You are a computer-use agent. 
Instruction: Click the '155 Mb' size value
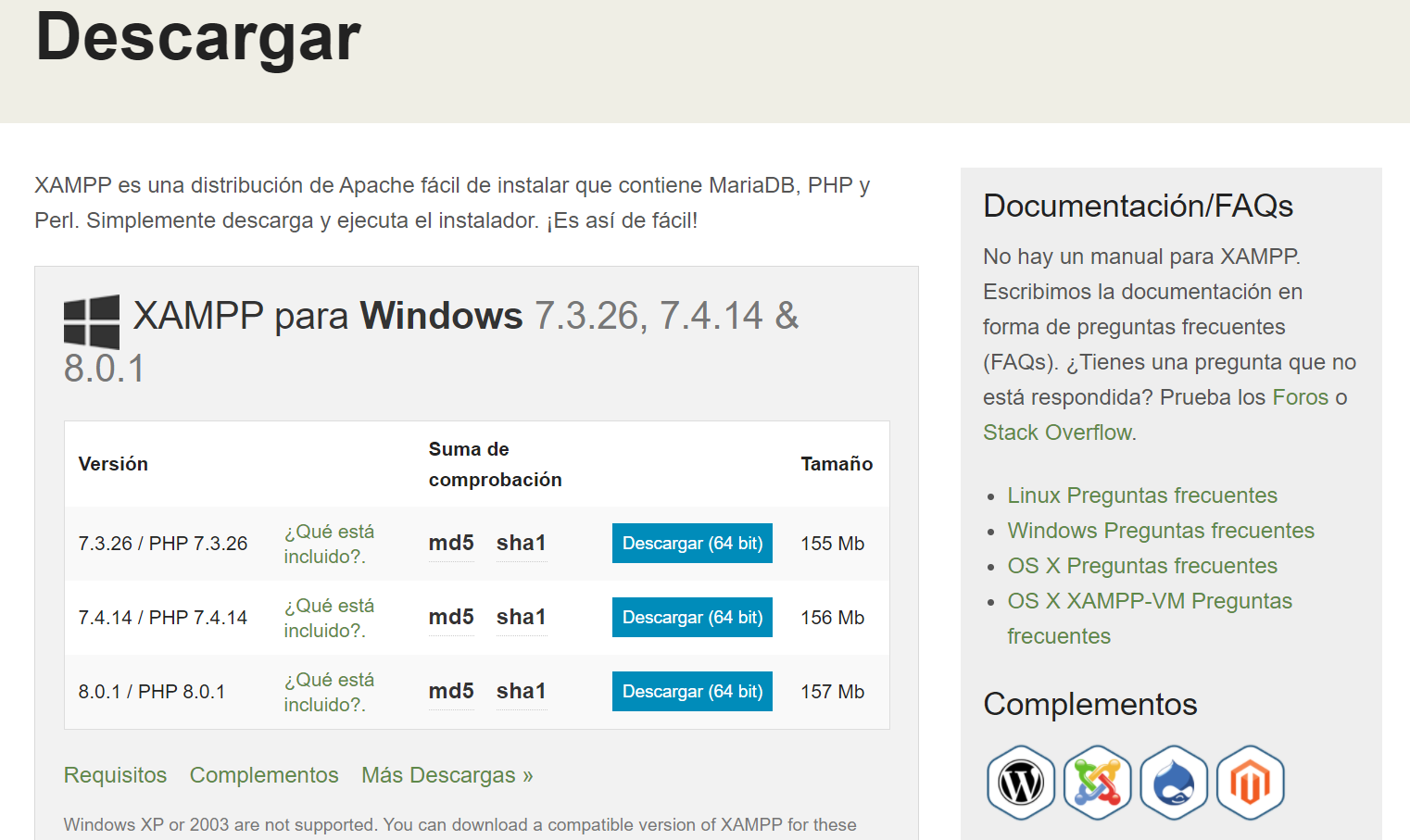832,544
